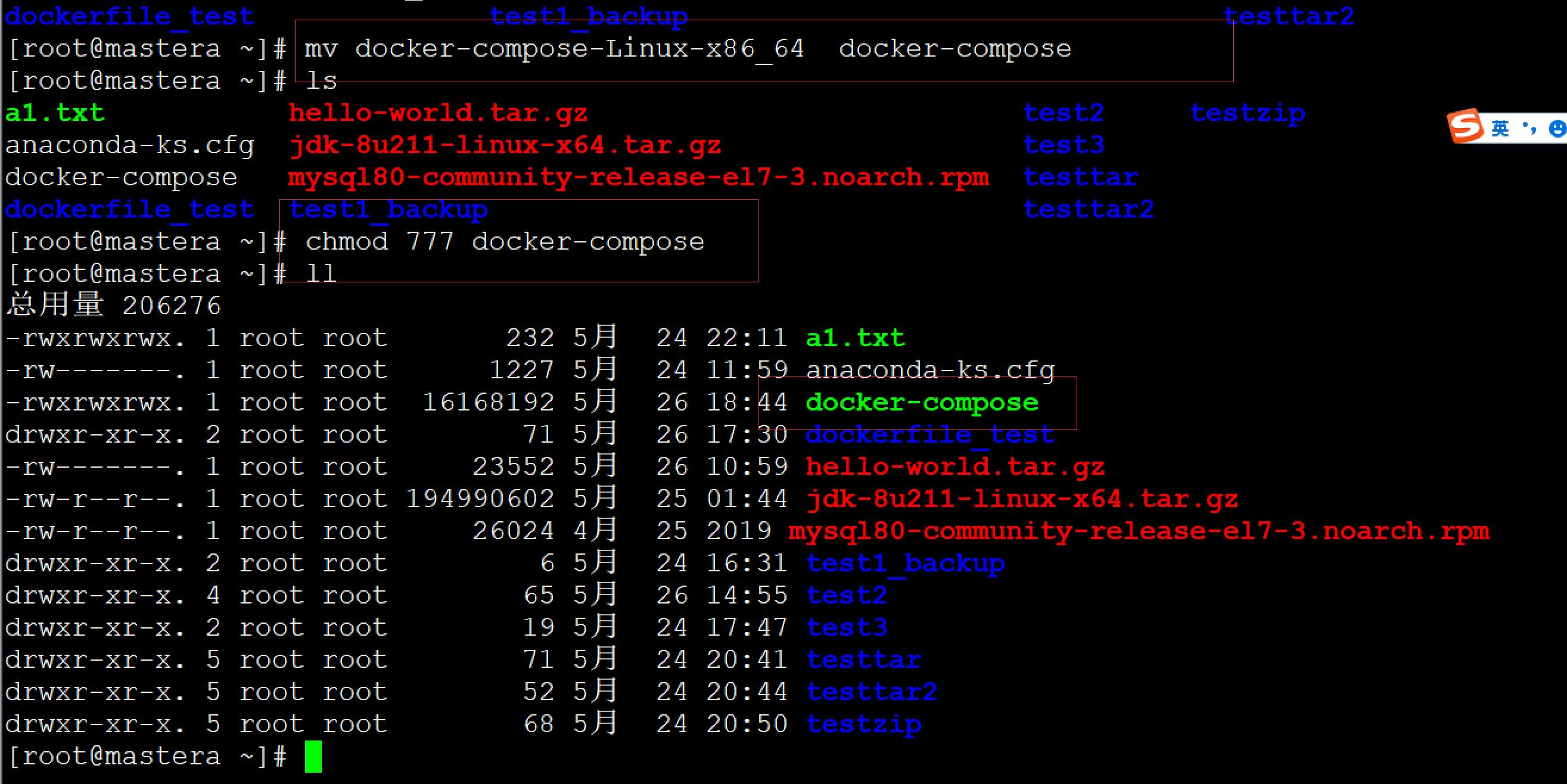The height and width of the screenshot is (784, 1567).
Task: Click the chmod 777 docker-compose command
Action: pyautogui.click(x=505, y=242)
